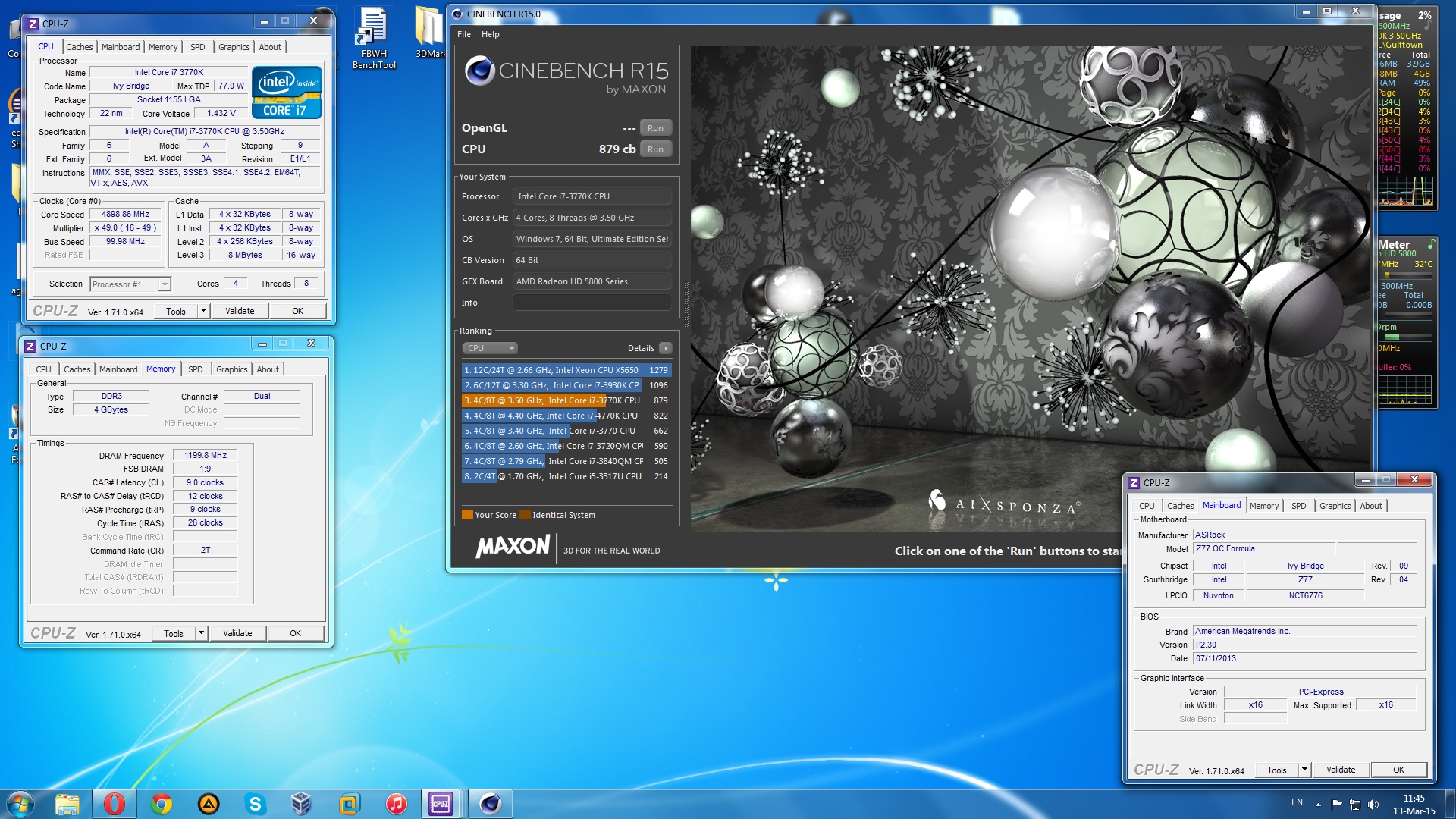This screenshot has height=819, width=1456.
Task: Open VirtualBox cube icon on taskbar
Action: click(302, 804)
